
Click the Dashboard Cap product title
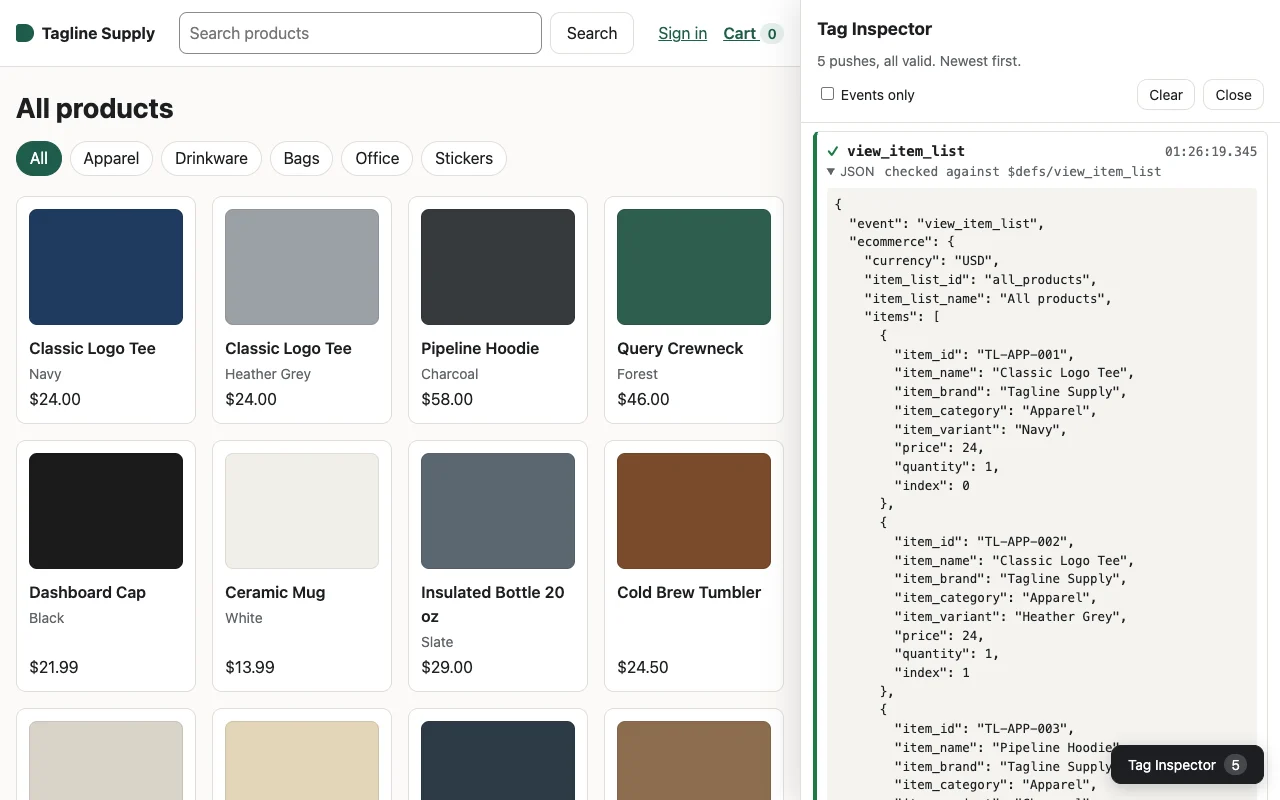pyautogui.click(x=87, y=592)
